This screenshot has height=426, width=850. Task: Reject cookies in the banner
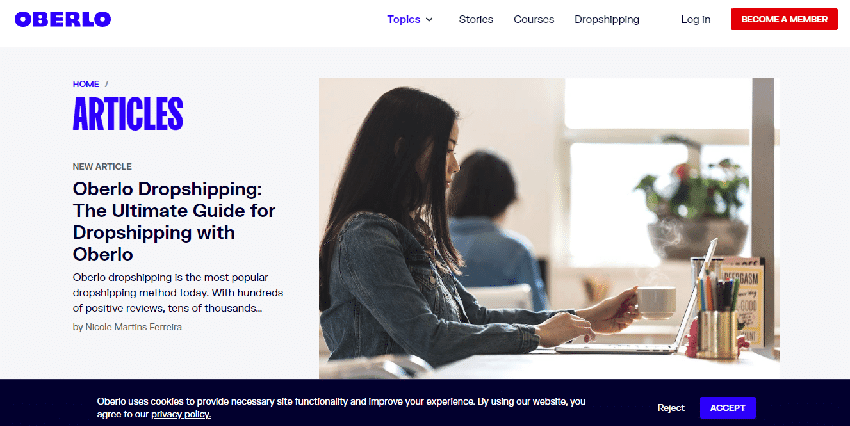pyautogui.click(x=671, y=408)
